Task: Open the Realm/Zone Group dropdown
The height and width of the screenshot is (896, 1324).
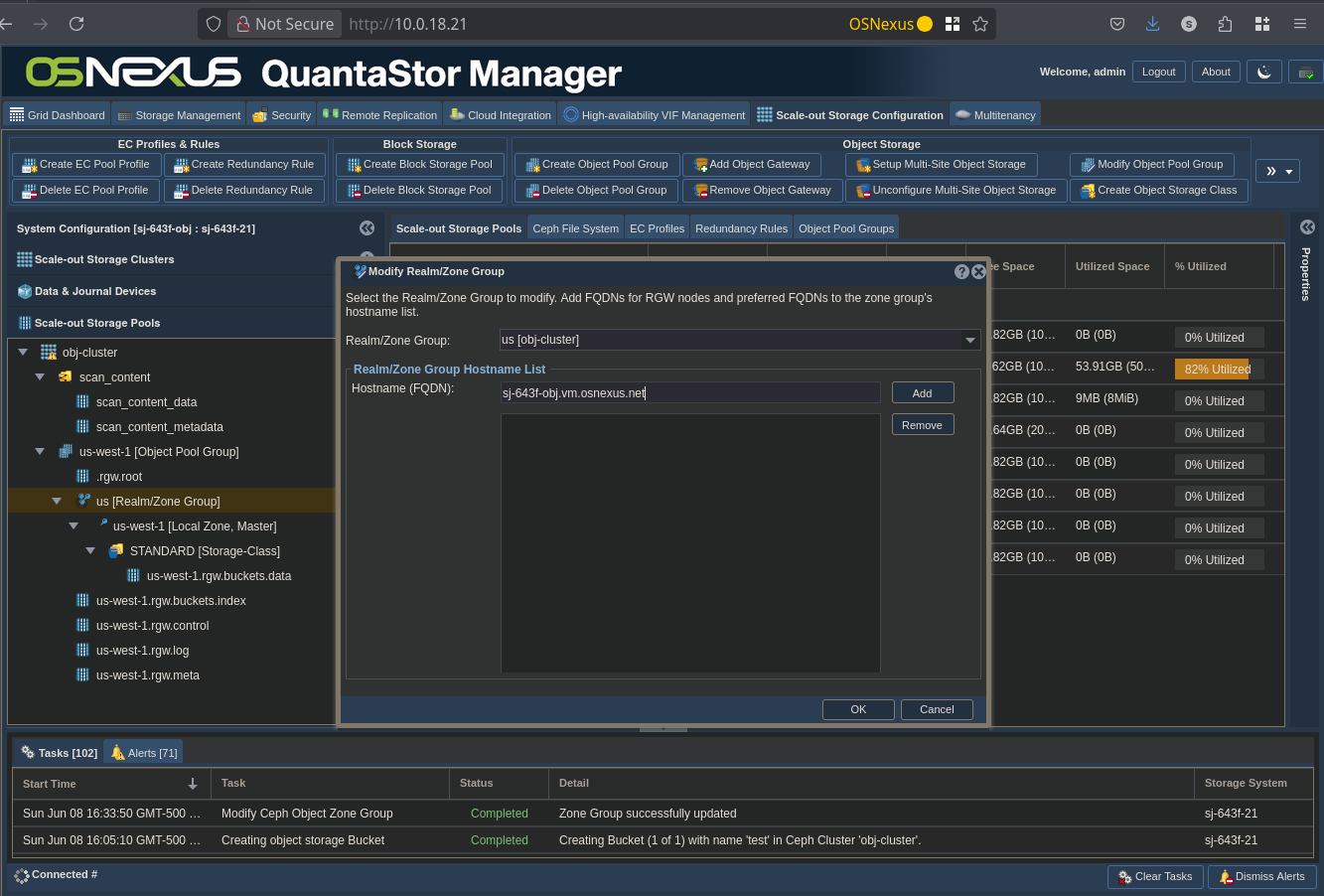Action: [969, 341]
